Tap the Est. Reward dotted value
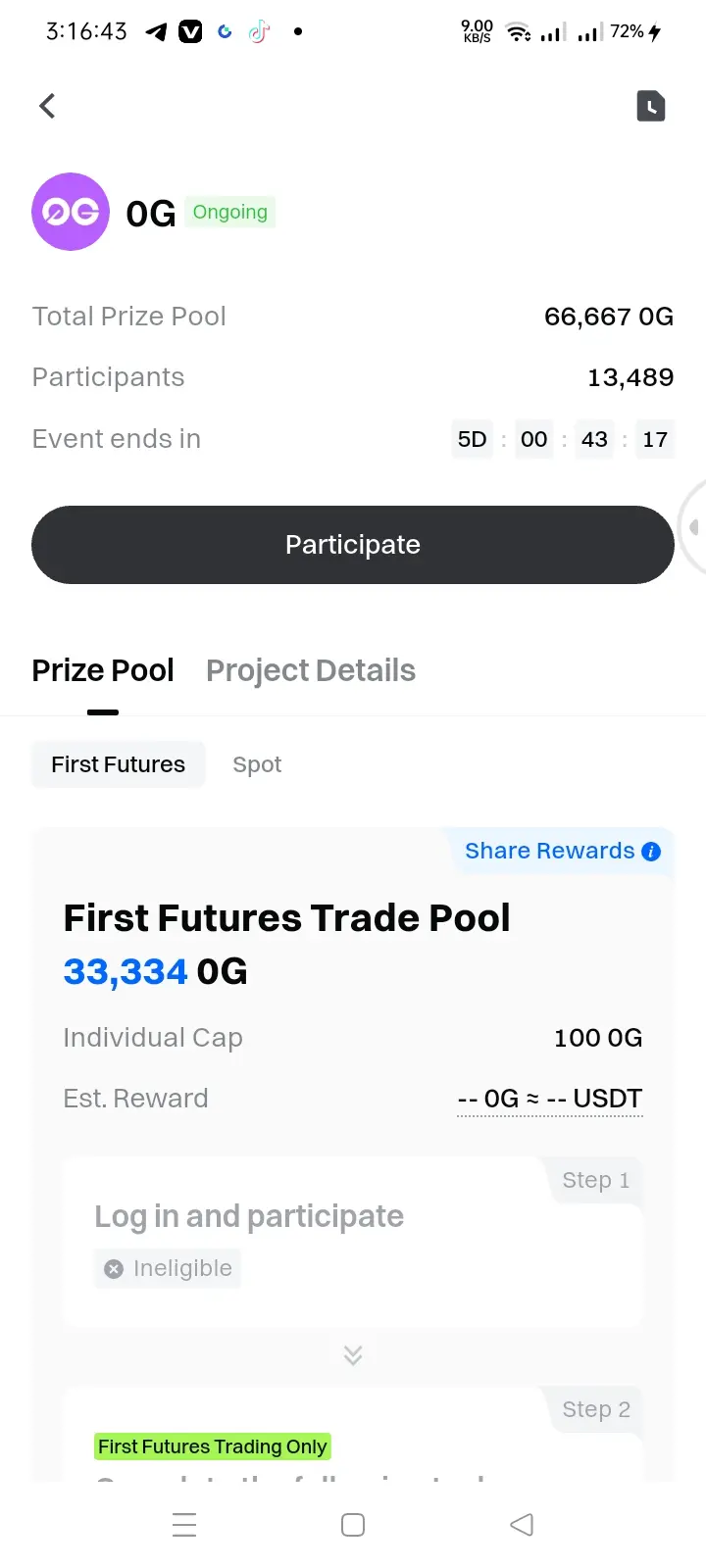706x1568 pixels. click(x=550, y=1100)
